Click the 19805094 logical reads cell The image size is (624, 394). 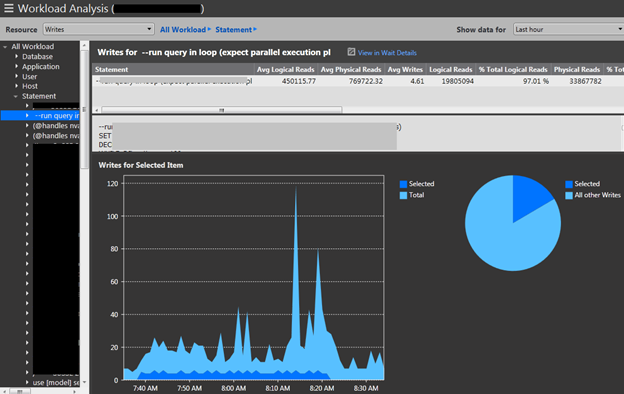click(x=457, y=81)
